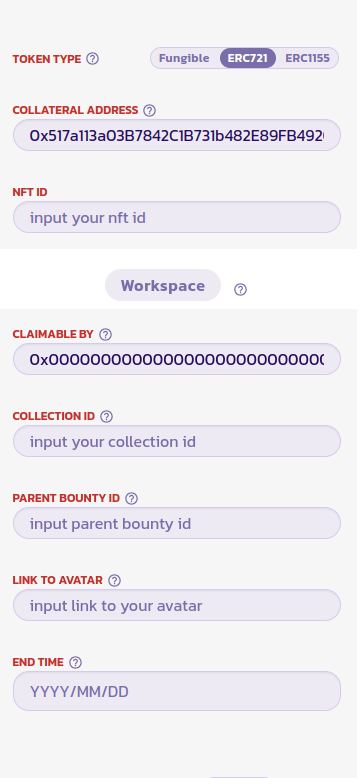Image resolution: width=360 pixels, height=778 pixels.
Task: Click help icon beside Parent Bounty ID
Action: pyautogui.click(x=131, y=498)
